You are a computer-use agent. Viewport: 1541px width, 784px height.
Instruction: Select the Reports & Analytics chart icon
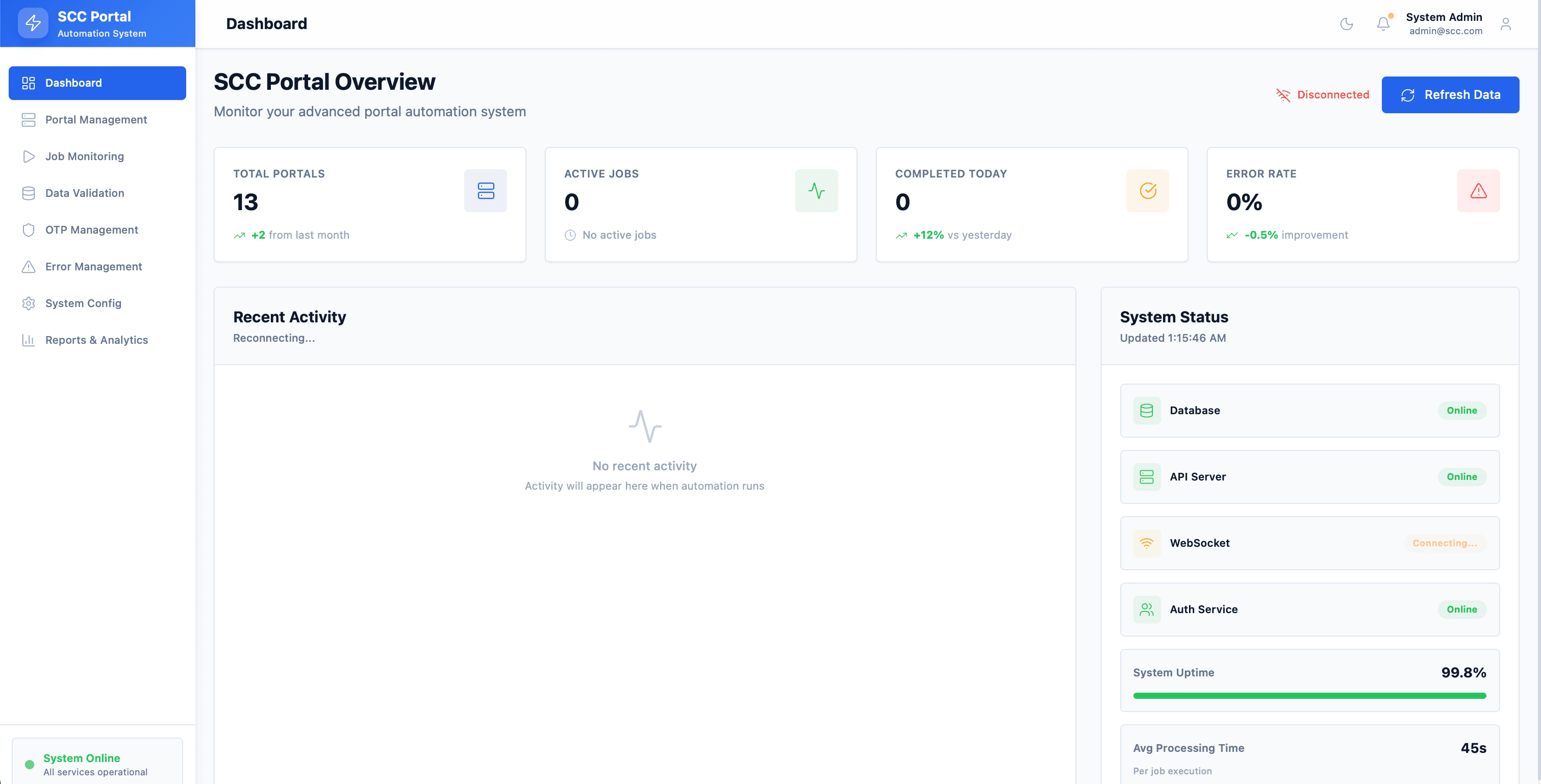[29, 340]
